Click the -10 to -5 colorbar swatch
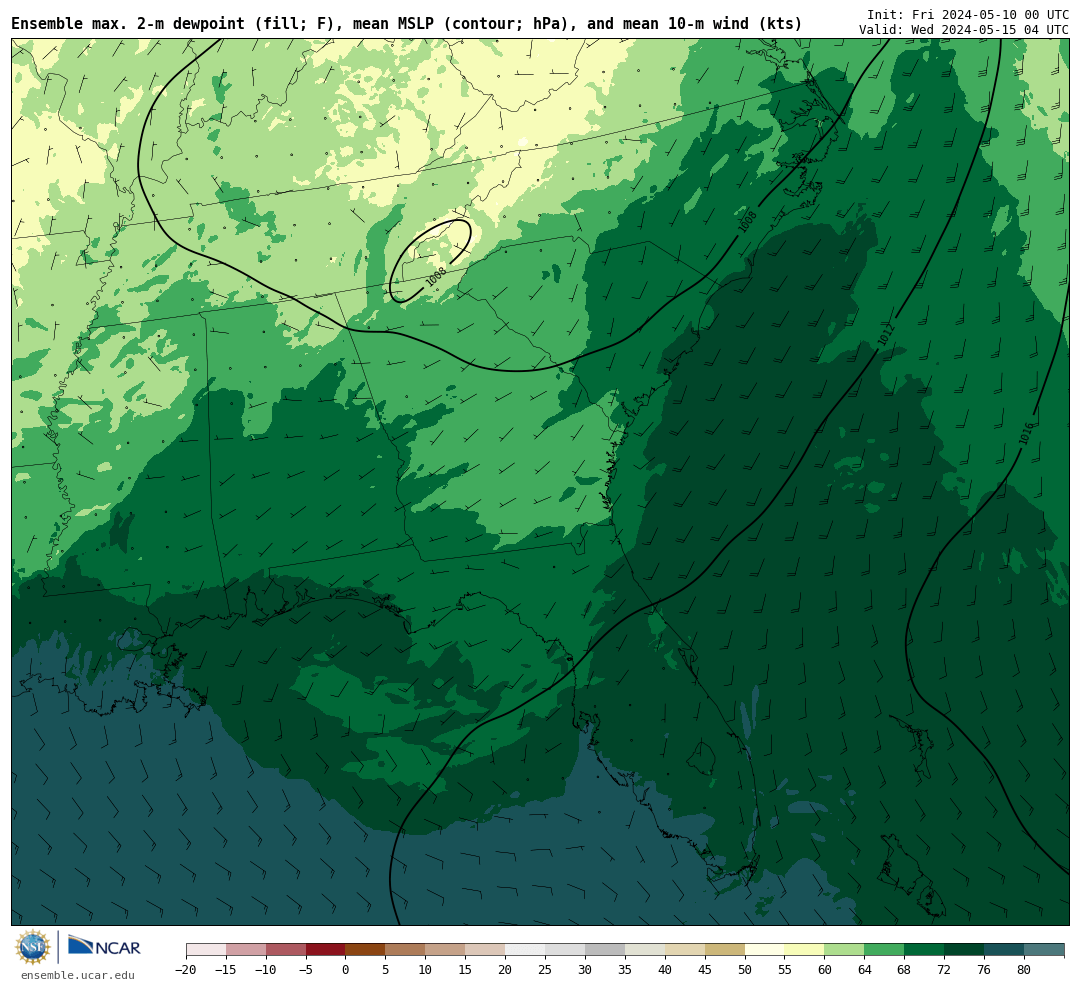This screenshot has width=1080, height=988. pyautogui.click(x=286, y=950)
